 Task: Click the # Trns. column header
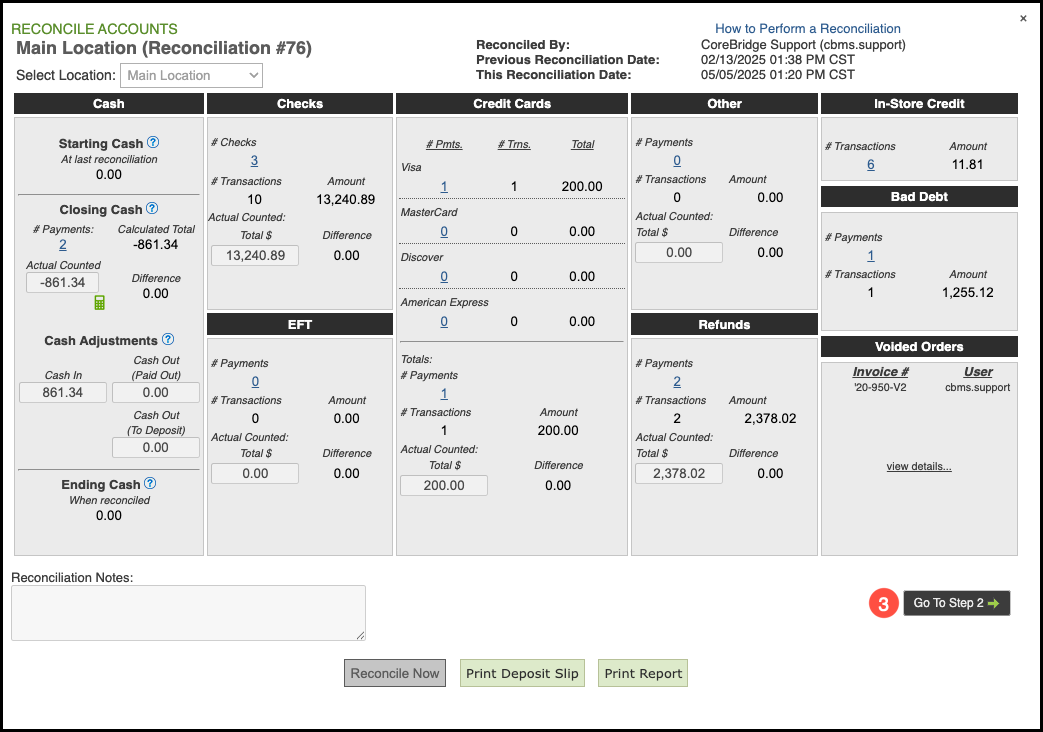click(514, 144)
